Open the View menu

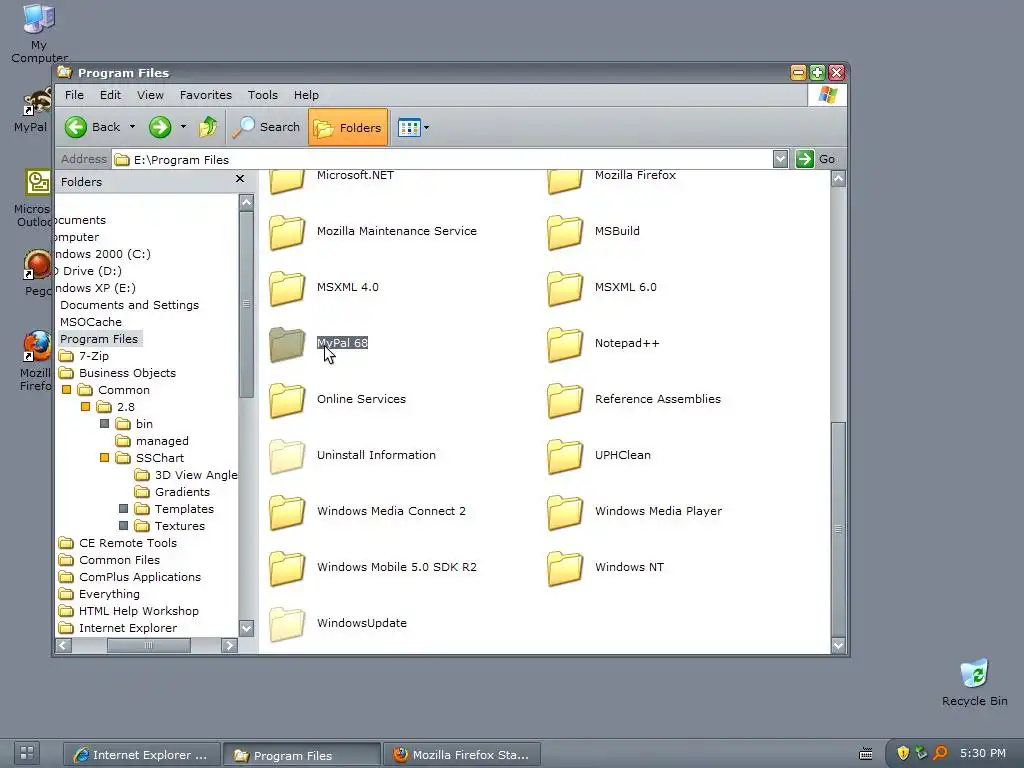(x=150, y=95)
